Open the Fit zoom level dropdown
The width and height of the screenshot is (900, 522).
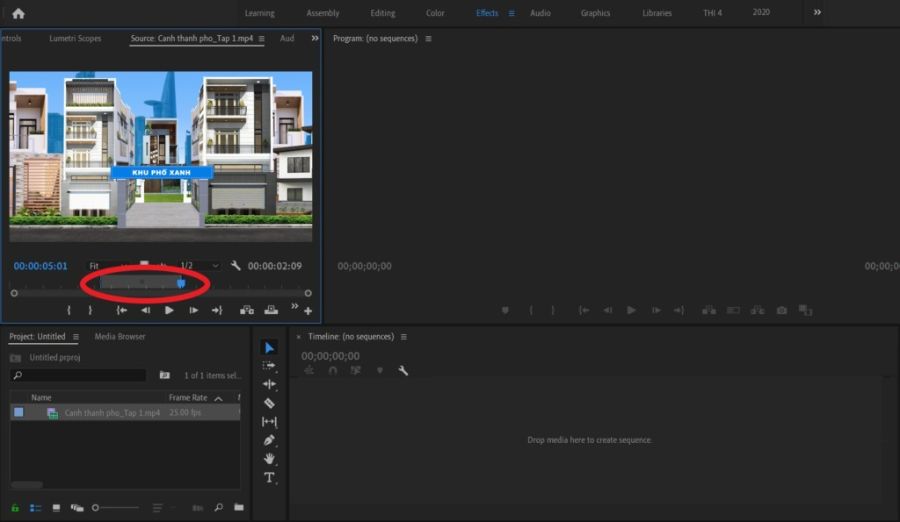[x=107, y=266]
